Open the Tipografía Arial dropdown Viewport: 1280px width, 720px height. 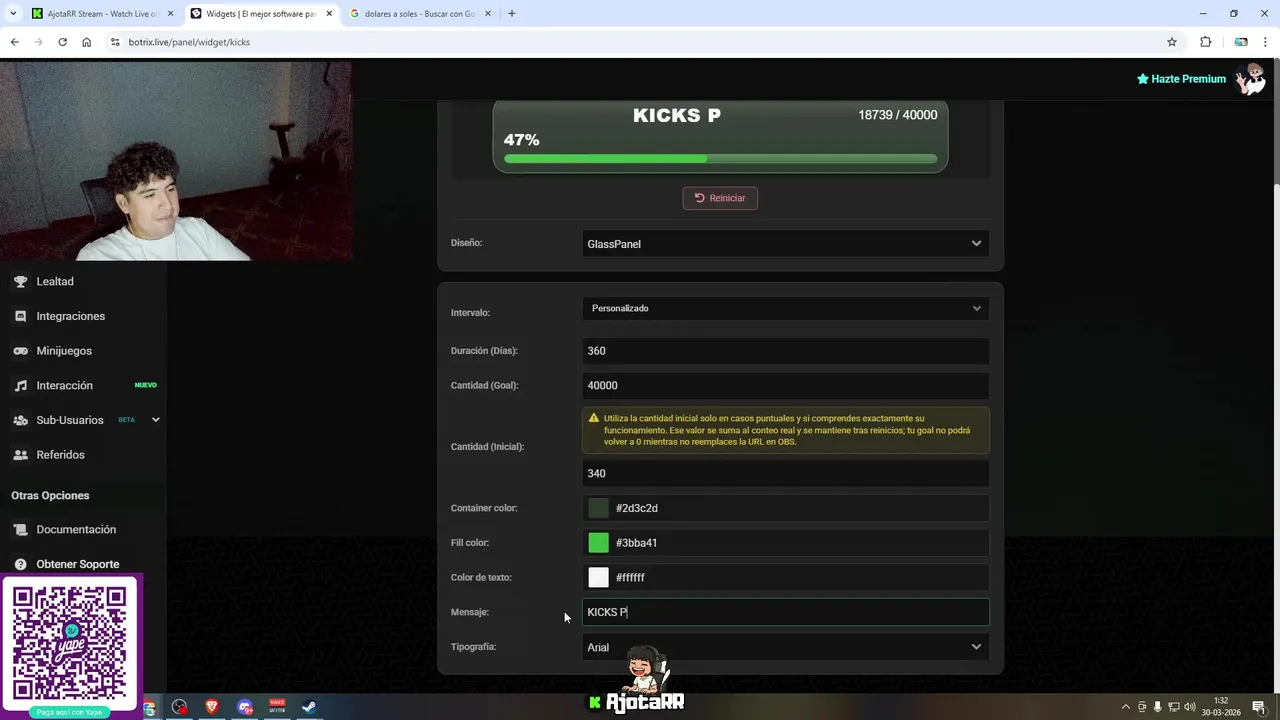click(785, 647)
